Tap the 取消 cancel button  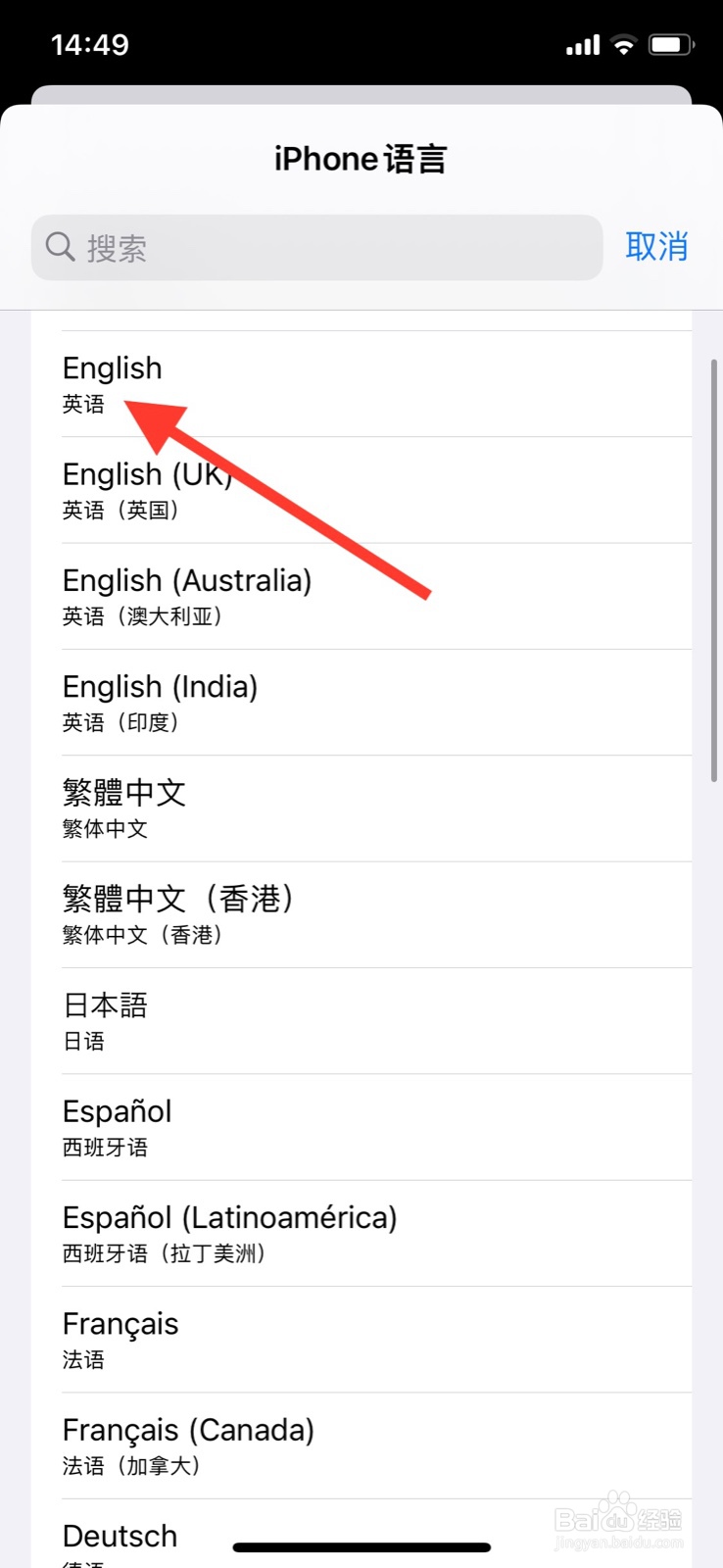tap(656, 247)
